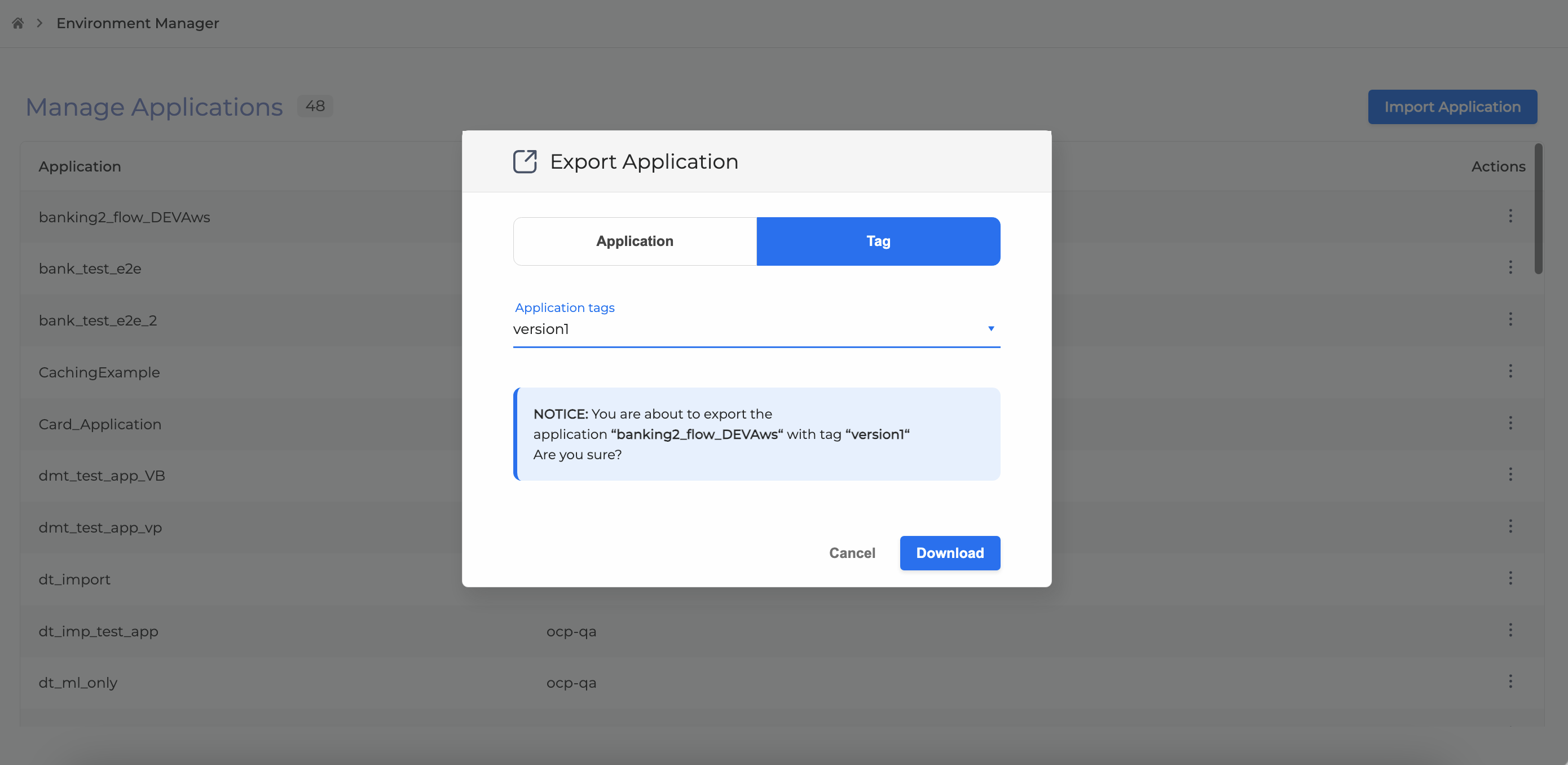Screen dimensions: 1568x765
Task: Open actions menu for banking2_flow_DEVAws row
Action: [x=1510, y=216]
